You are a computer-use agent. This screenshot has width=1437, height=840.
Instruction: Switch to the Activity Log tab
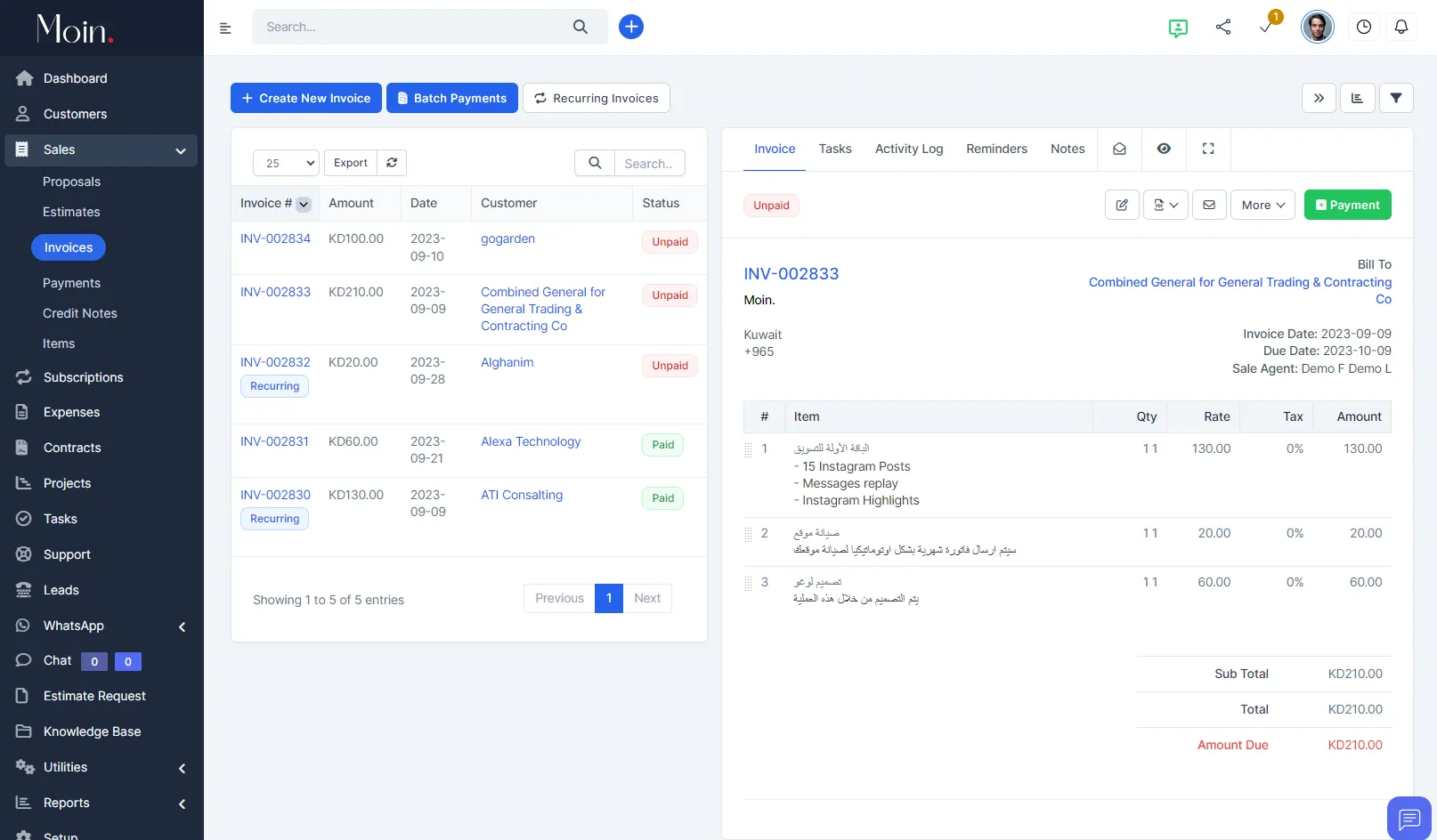909,149
